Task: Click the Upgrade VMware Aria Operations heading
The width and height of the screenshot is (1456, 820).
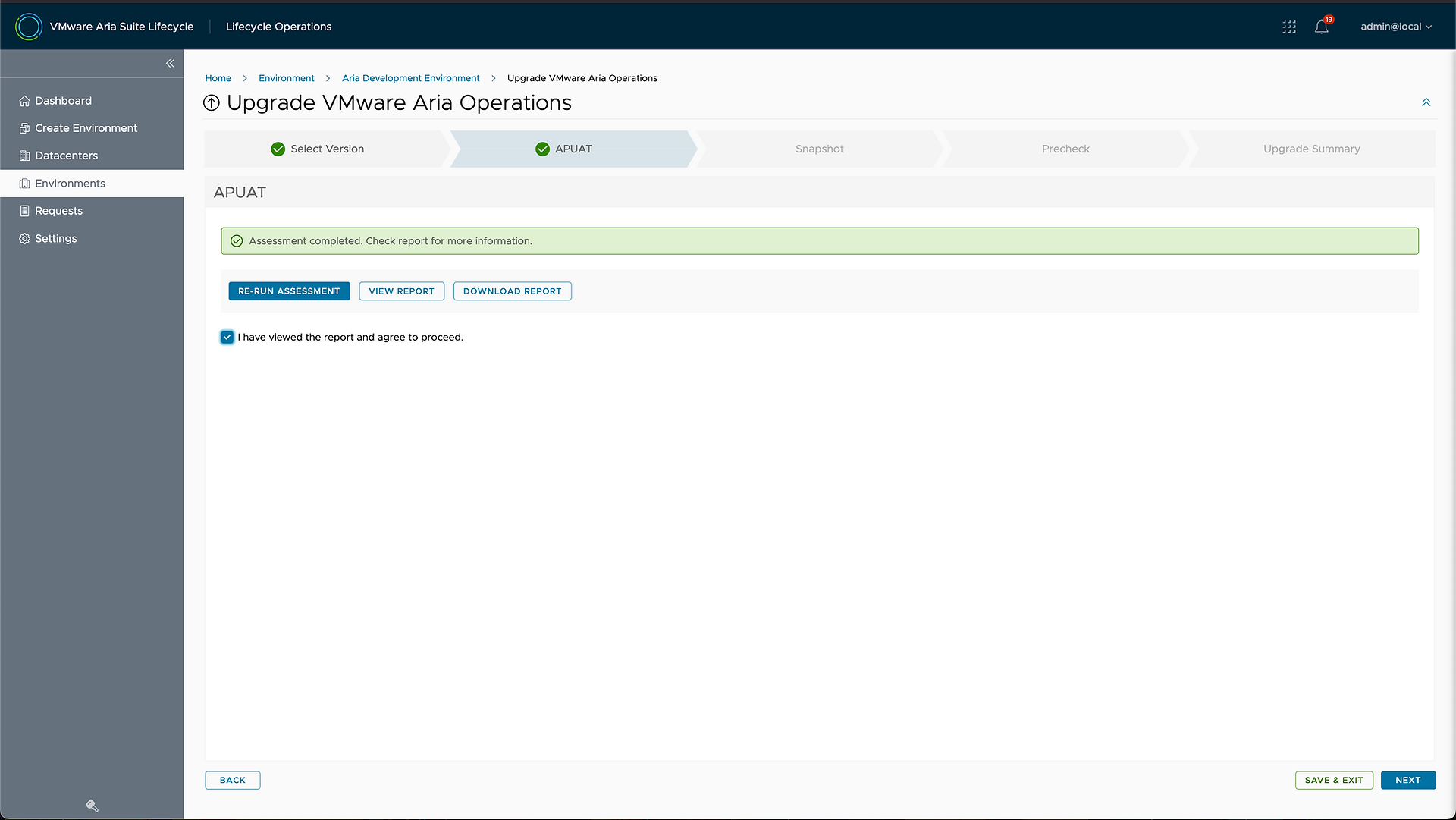Action: coord(399,103)
